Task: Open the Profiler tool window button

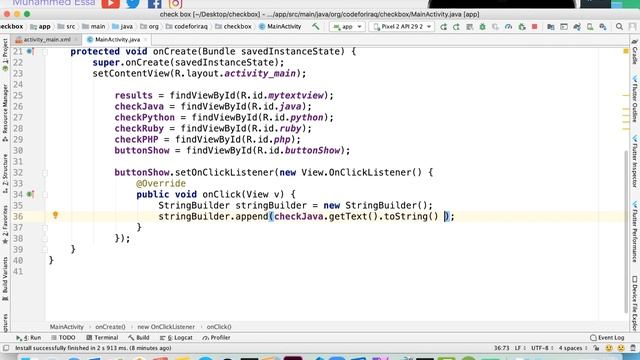Action: pyautogui.click(x=216, y=338)
